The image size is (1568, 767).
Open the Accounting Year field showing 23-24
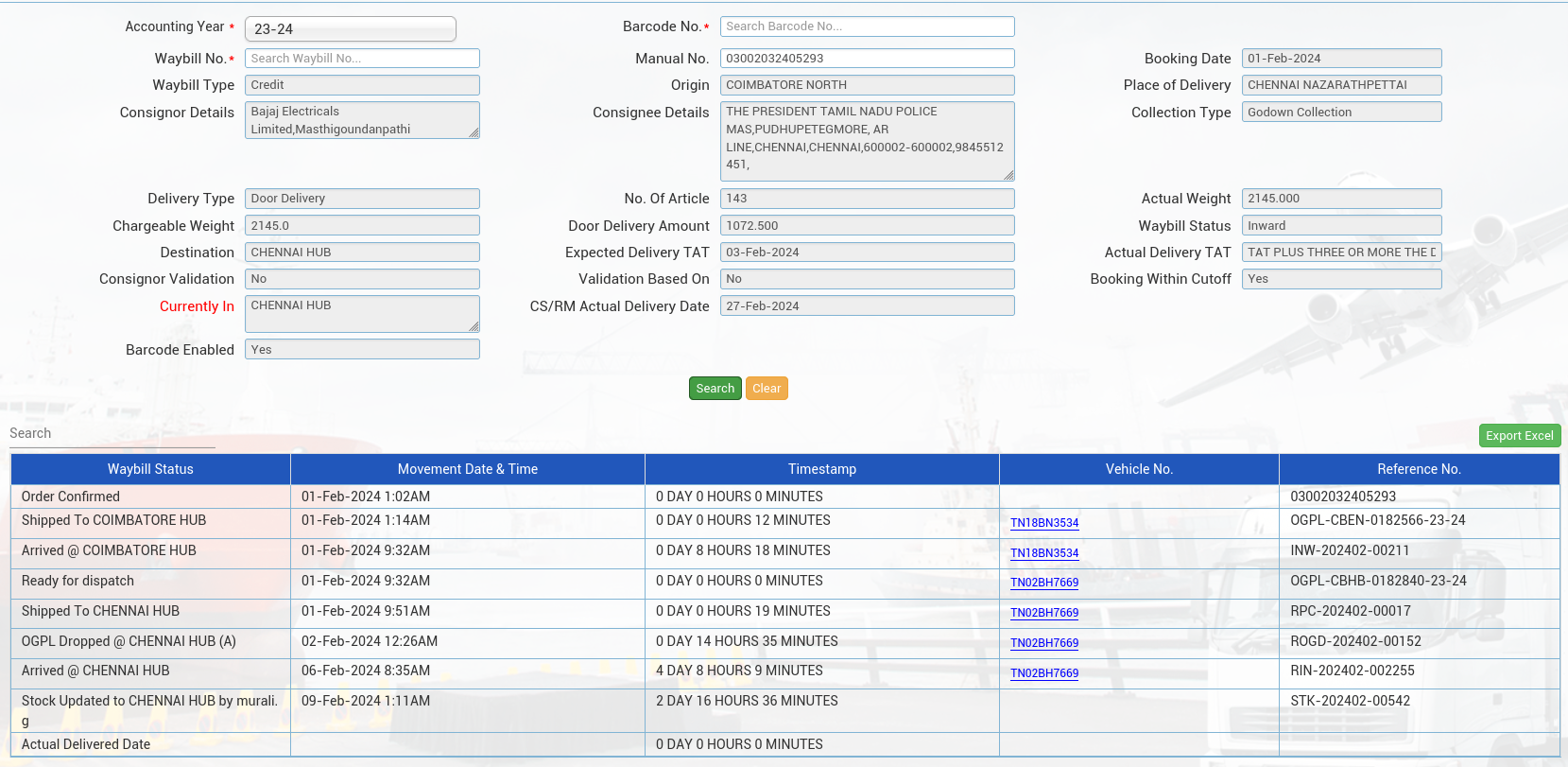click(350, 29)
